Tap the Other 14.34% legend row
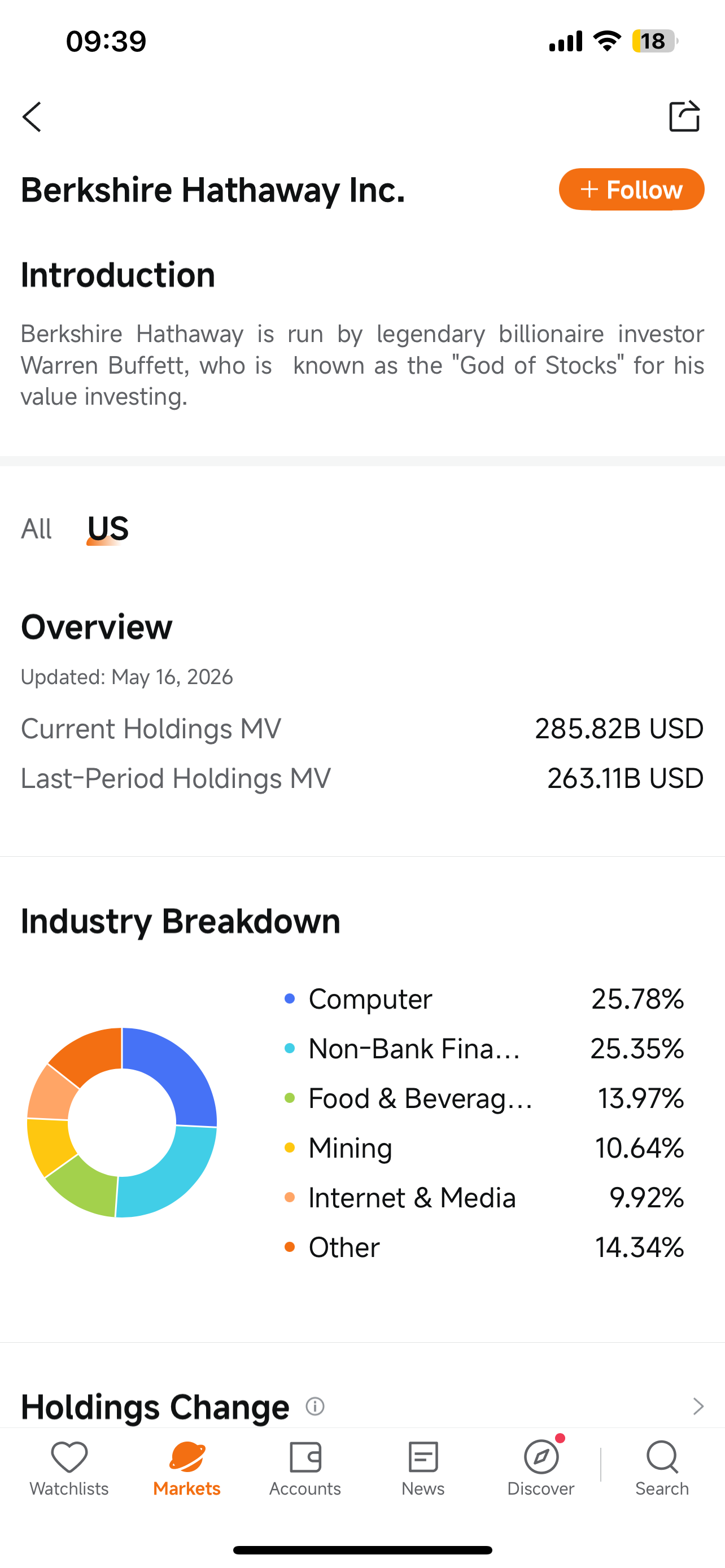The height and width of the screenshot is (1568, 725). pos(484,1247)
